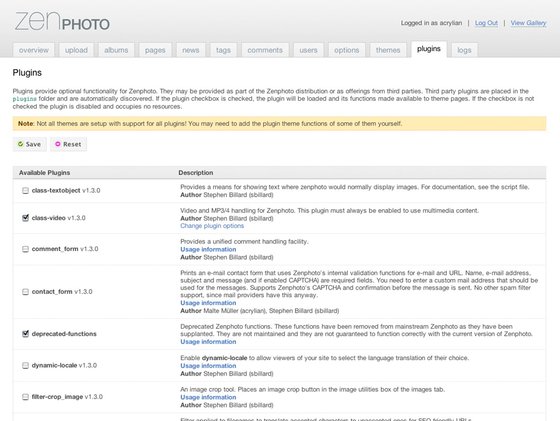Click the Save button
This screenshot has width=560, height=421.
click(30, 144)
